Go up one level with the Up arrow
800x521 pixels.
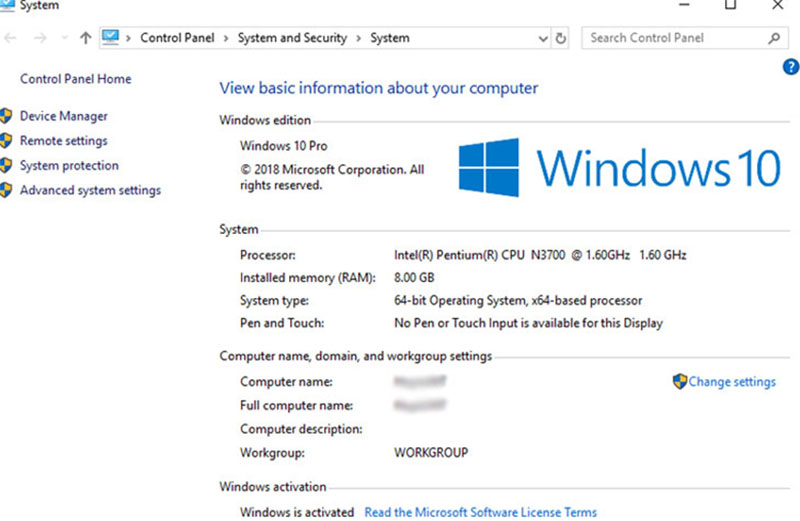tap(85, 38)
